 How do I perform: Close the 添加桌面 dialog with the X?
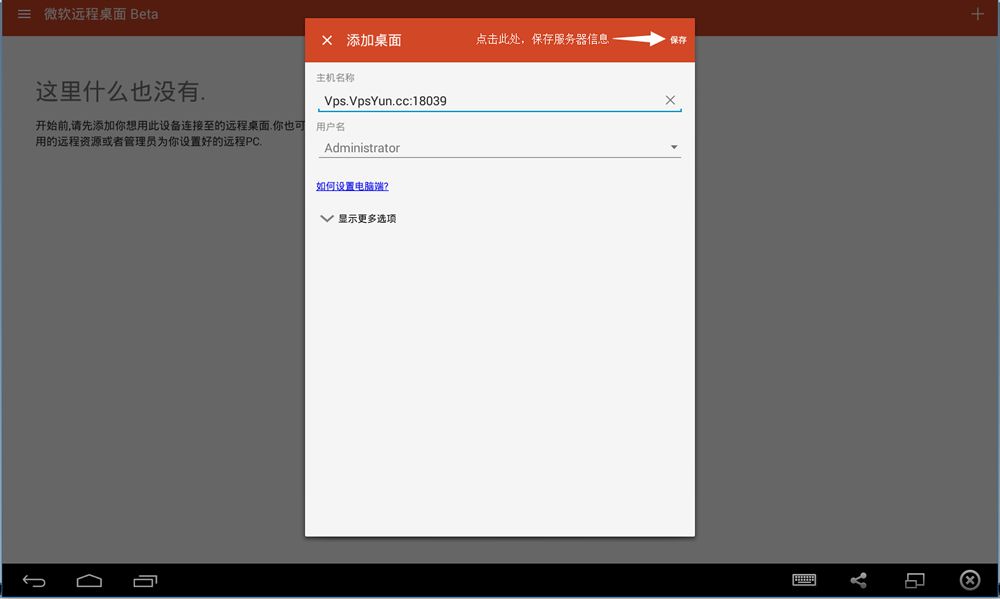327,40
